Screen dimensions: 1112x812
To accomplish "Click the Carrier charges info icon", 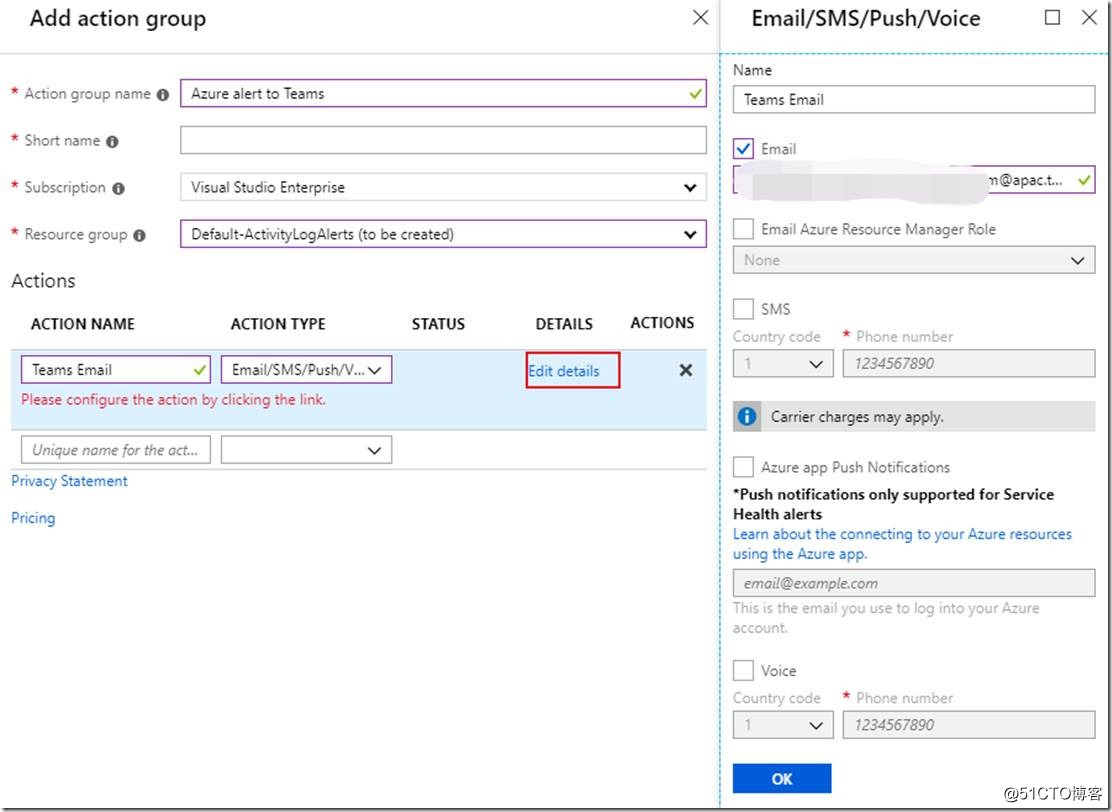I will pyautogui.click(x=747, y=416).
